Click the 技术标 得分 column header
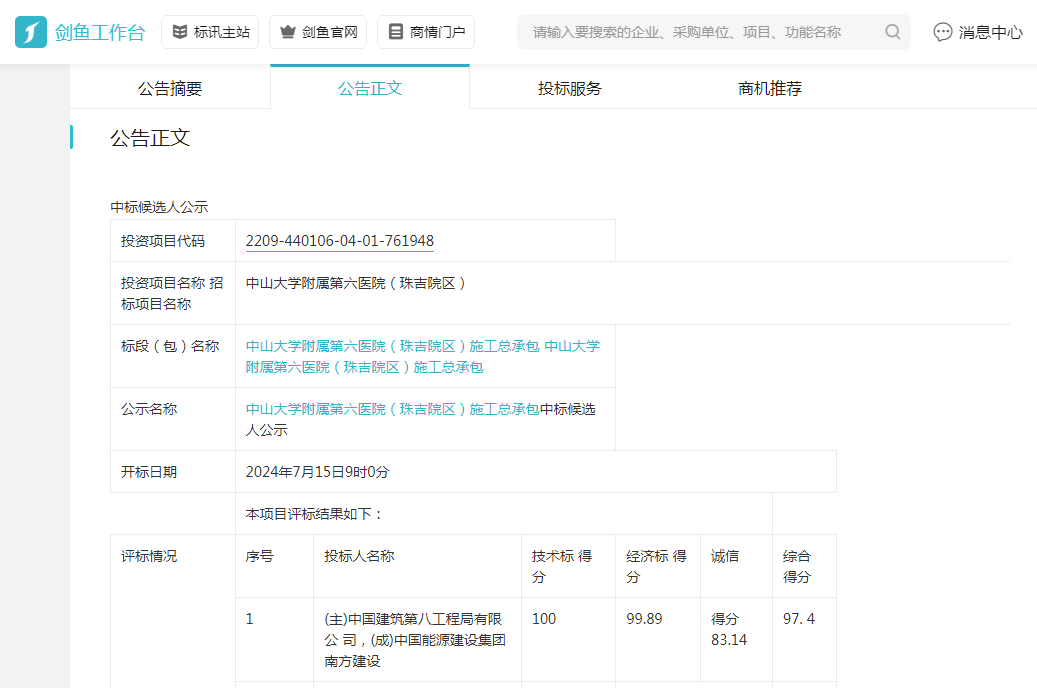The image size is (1037, 688). click(568, 566)
